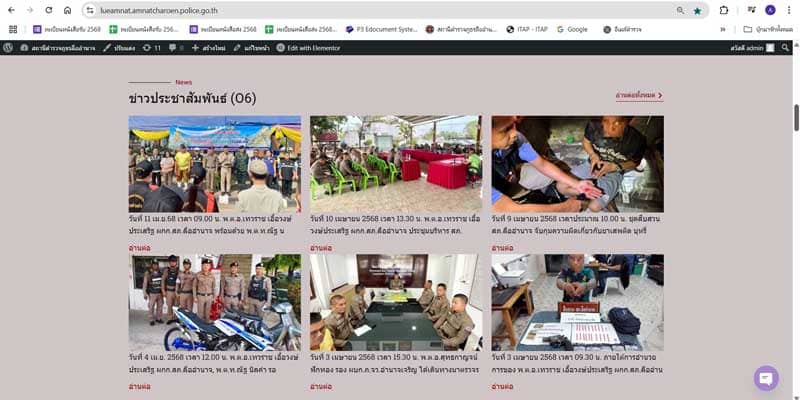800x400 pixels.
Task: Open the Google bookmark
Action: 571,29
